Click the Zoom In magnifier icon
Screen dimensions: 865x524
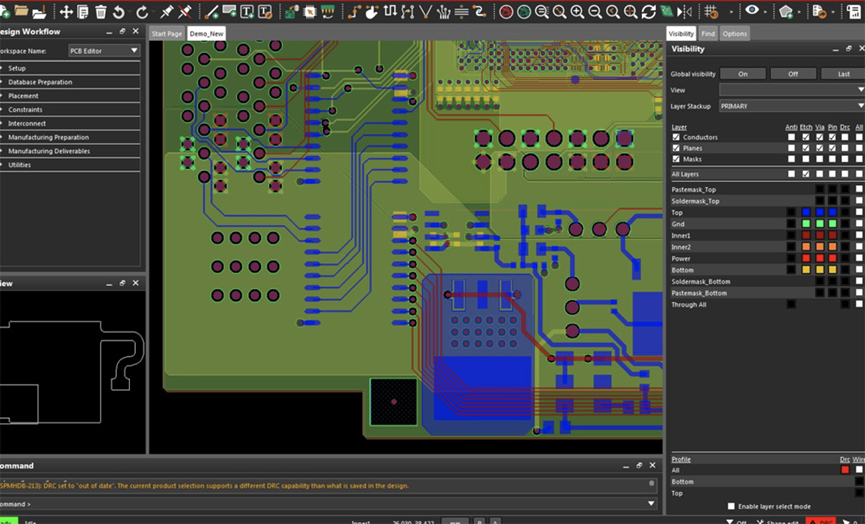tap(576, 12)
